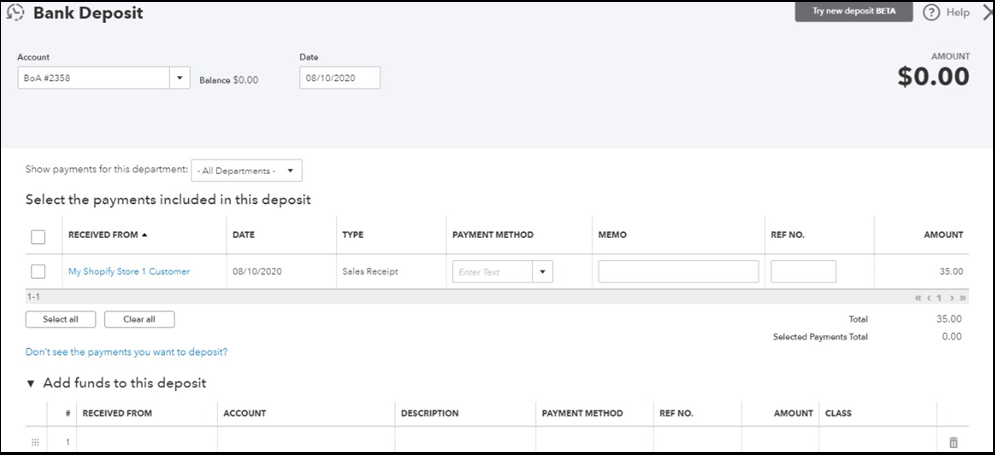Click the recent transactions clock icon

(x=15, y=13)
